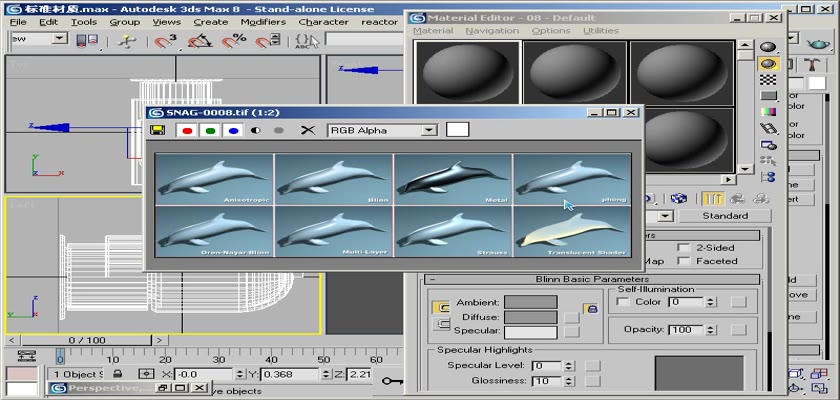Open the Utilities menu in Material Editor
The height and width of the screenshot is (400, 840).
pyautogui.click(x=601, y=31)
